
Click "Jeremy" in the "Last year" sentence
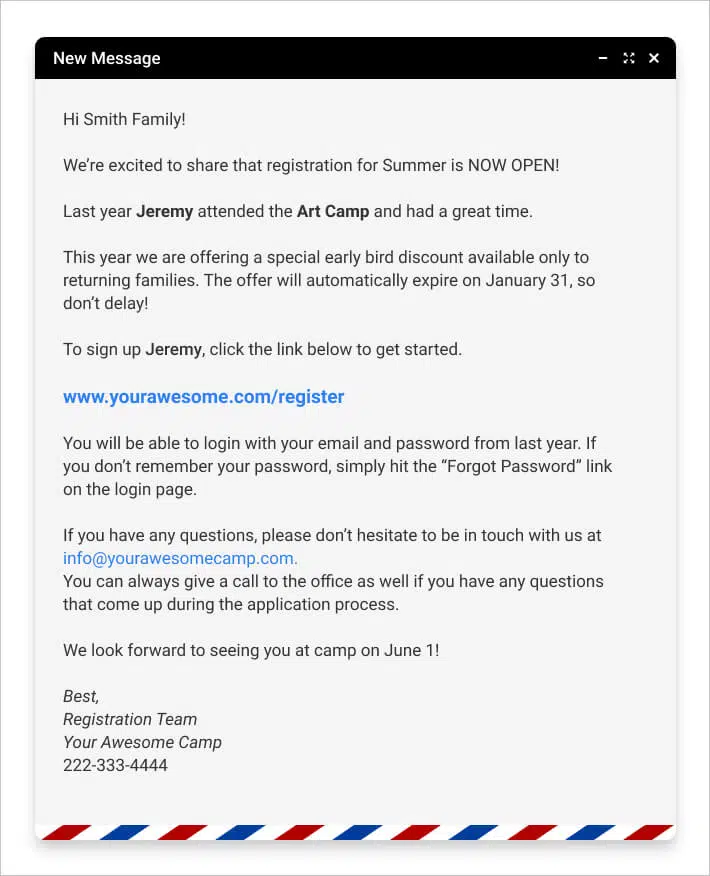(164, 211)
